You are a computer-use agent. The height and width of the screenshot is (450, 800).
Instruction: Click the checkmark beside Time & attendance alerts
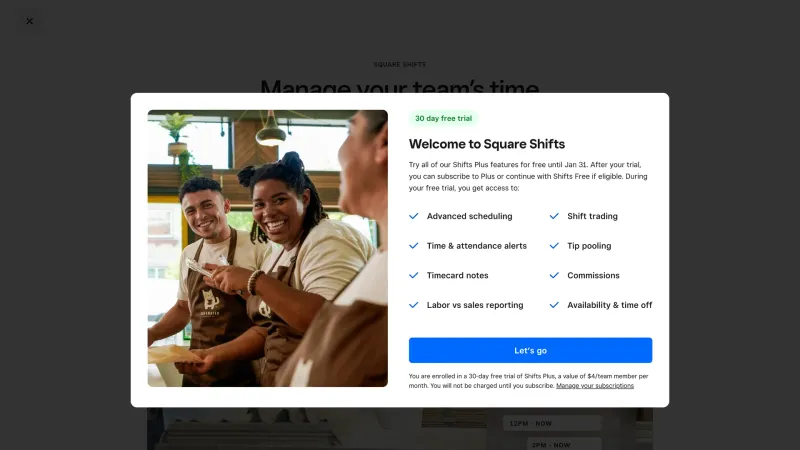(414, 245)
